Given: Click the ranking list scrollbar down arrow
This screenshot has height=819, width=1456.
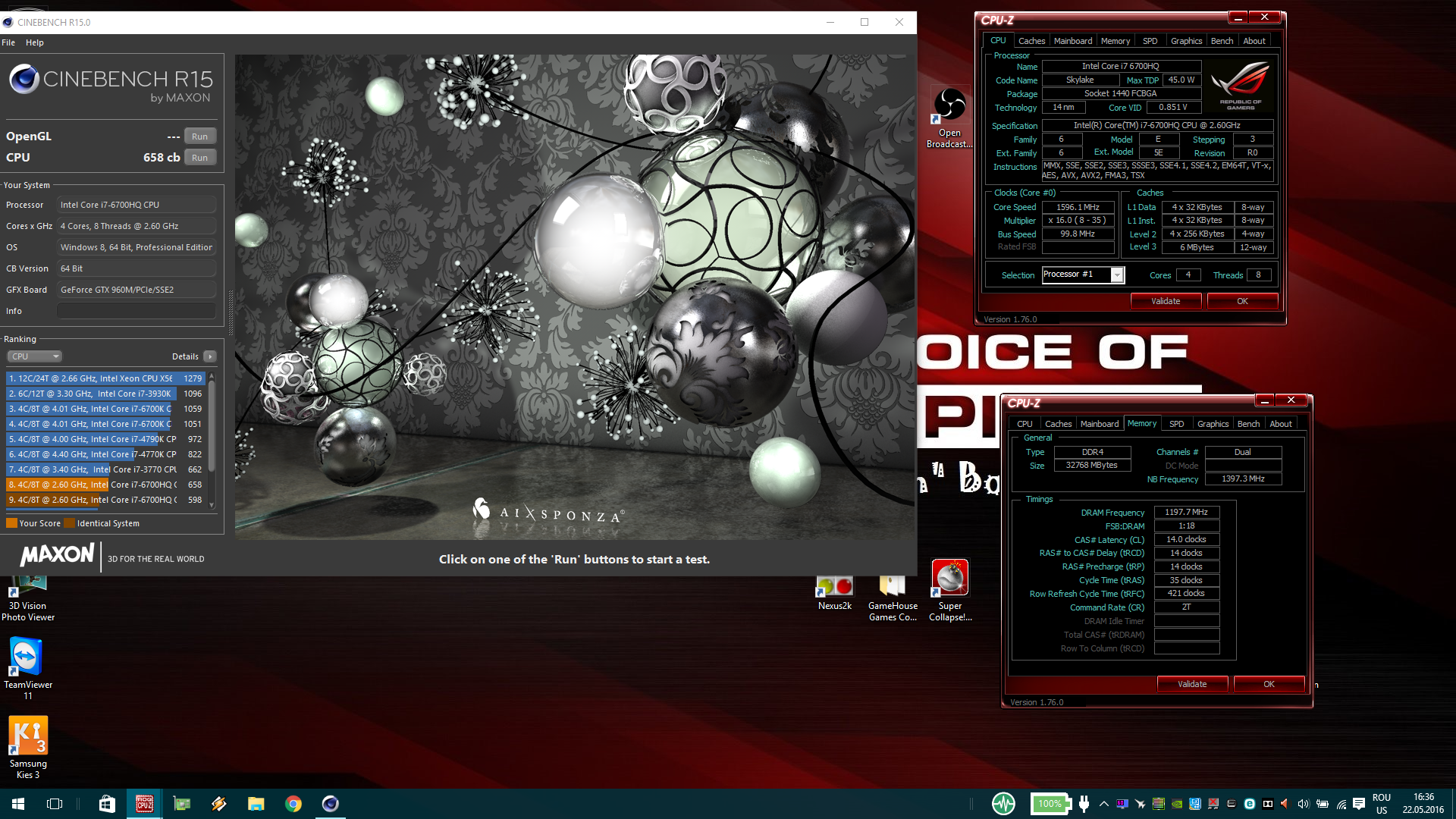Looking at the screenshot, I should click(x=212, y=505).
